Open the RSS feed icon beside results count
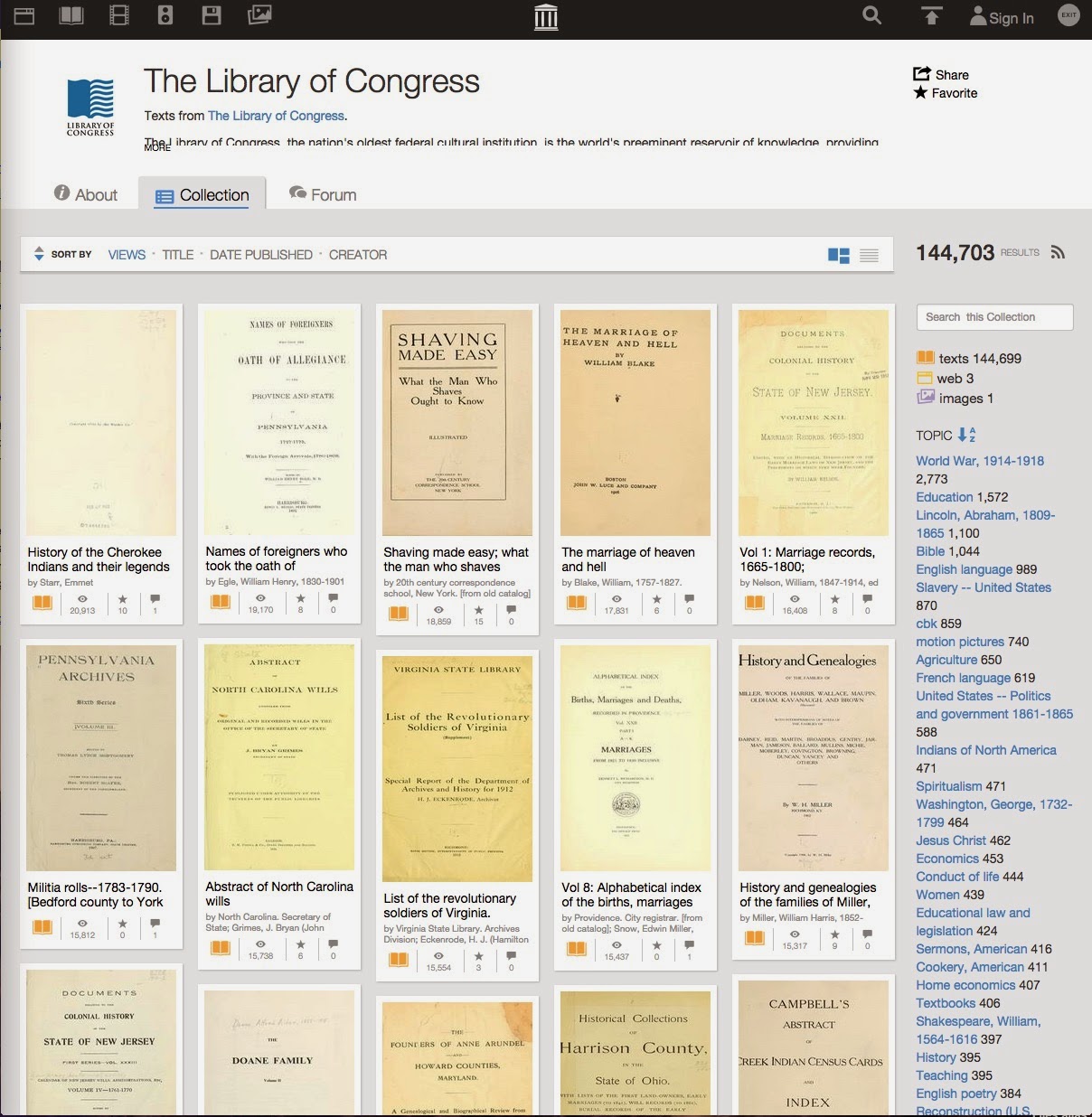Screen dimensions: 1092x1117 [1058, 252]
